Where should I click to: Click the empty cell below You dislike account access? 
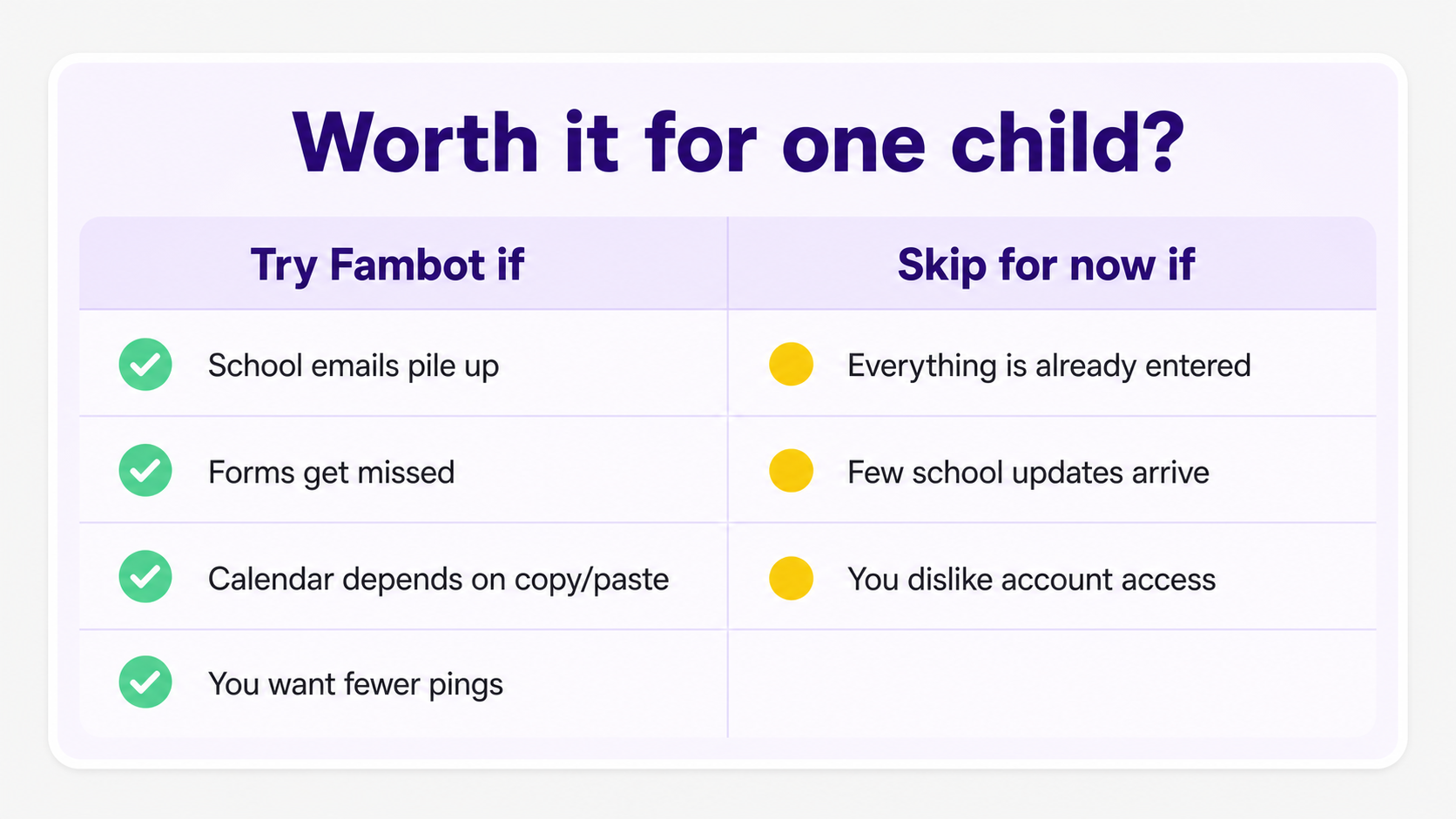pos(1052,684)
